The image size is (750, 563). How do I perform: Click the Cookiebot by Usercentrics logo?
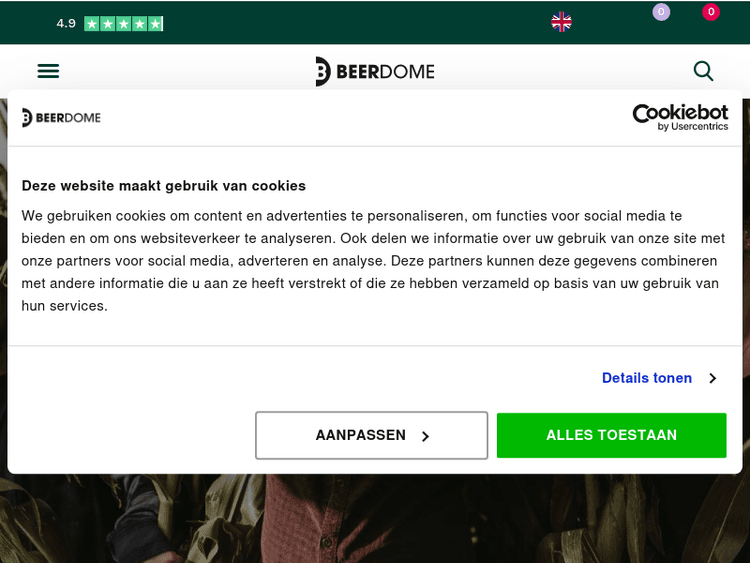click(x=680, y=117)
